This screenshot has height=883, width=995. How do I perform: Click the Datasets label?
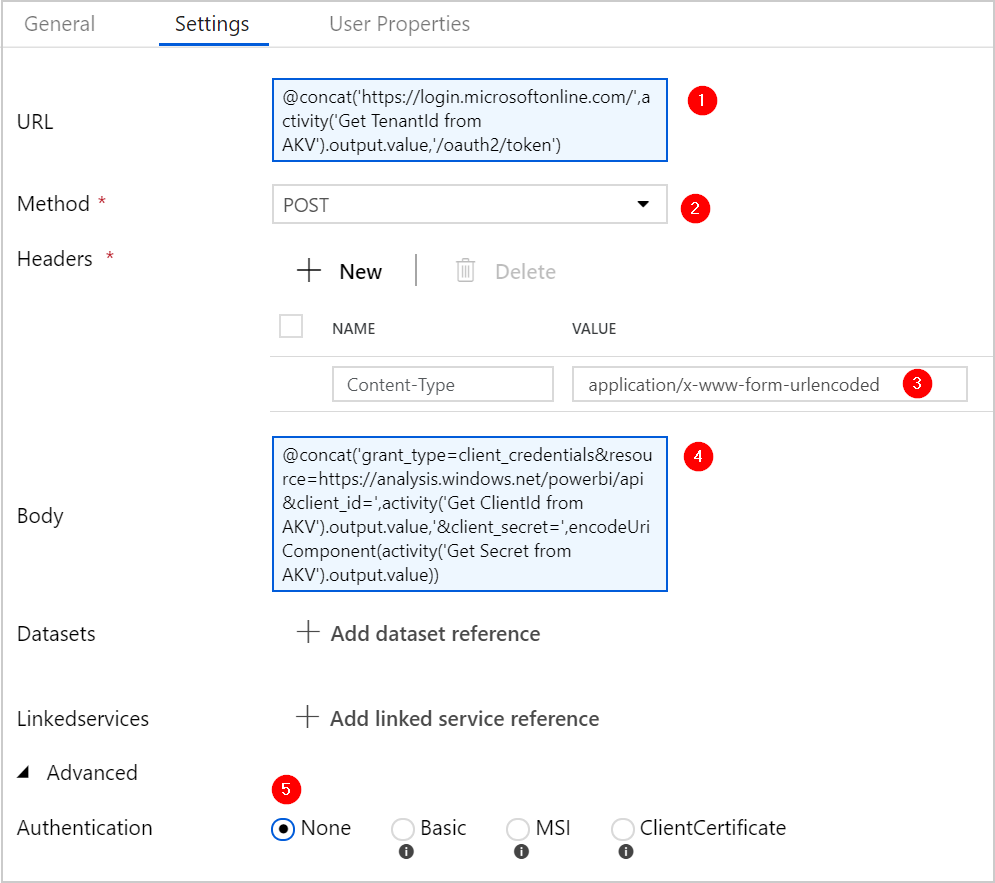pyautogui.click(x=56, y=634)
